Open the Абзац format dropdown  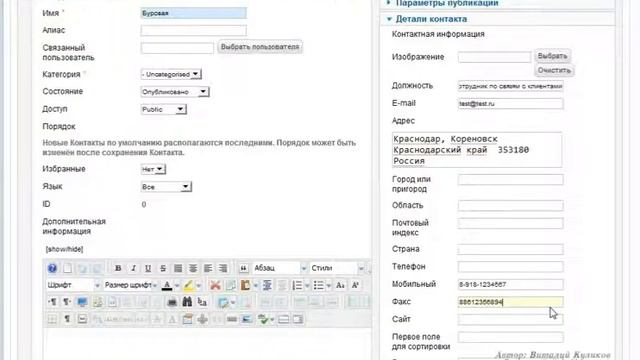[280, 268]
